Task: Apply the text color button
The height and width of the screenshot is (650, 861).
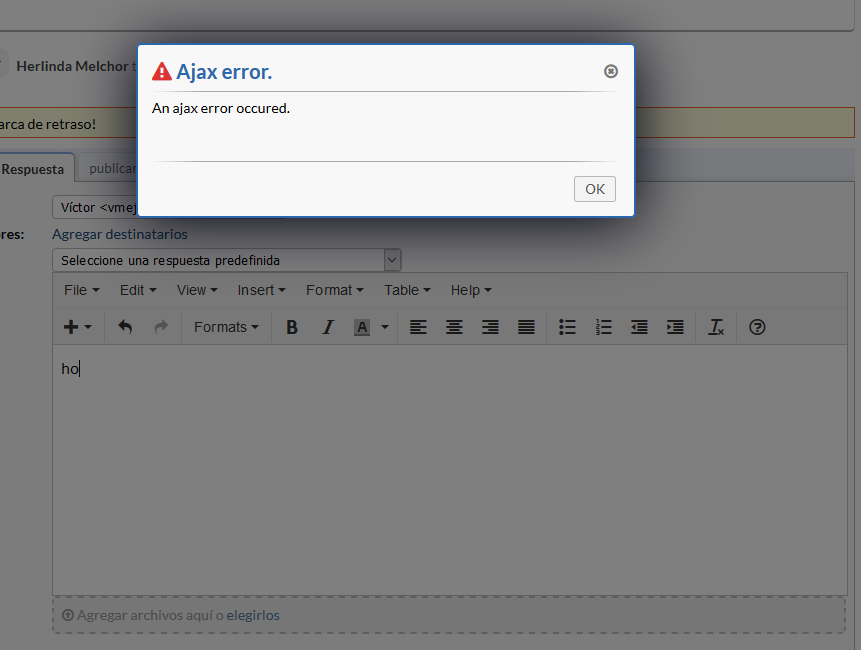Action: pyautogui.click(x=361, y=327)
